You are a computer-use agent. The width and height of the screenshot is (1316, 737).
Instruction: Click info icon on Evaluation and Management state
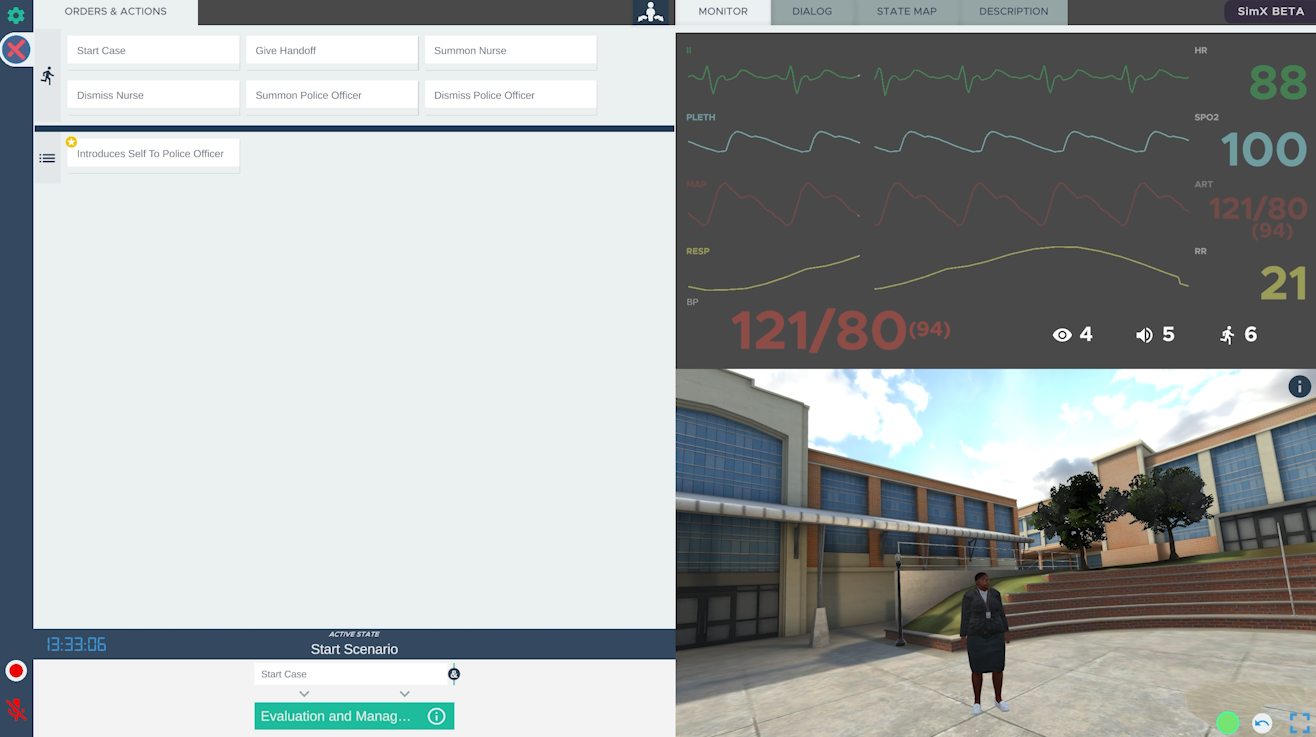[x=436, y=716]
